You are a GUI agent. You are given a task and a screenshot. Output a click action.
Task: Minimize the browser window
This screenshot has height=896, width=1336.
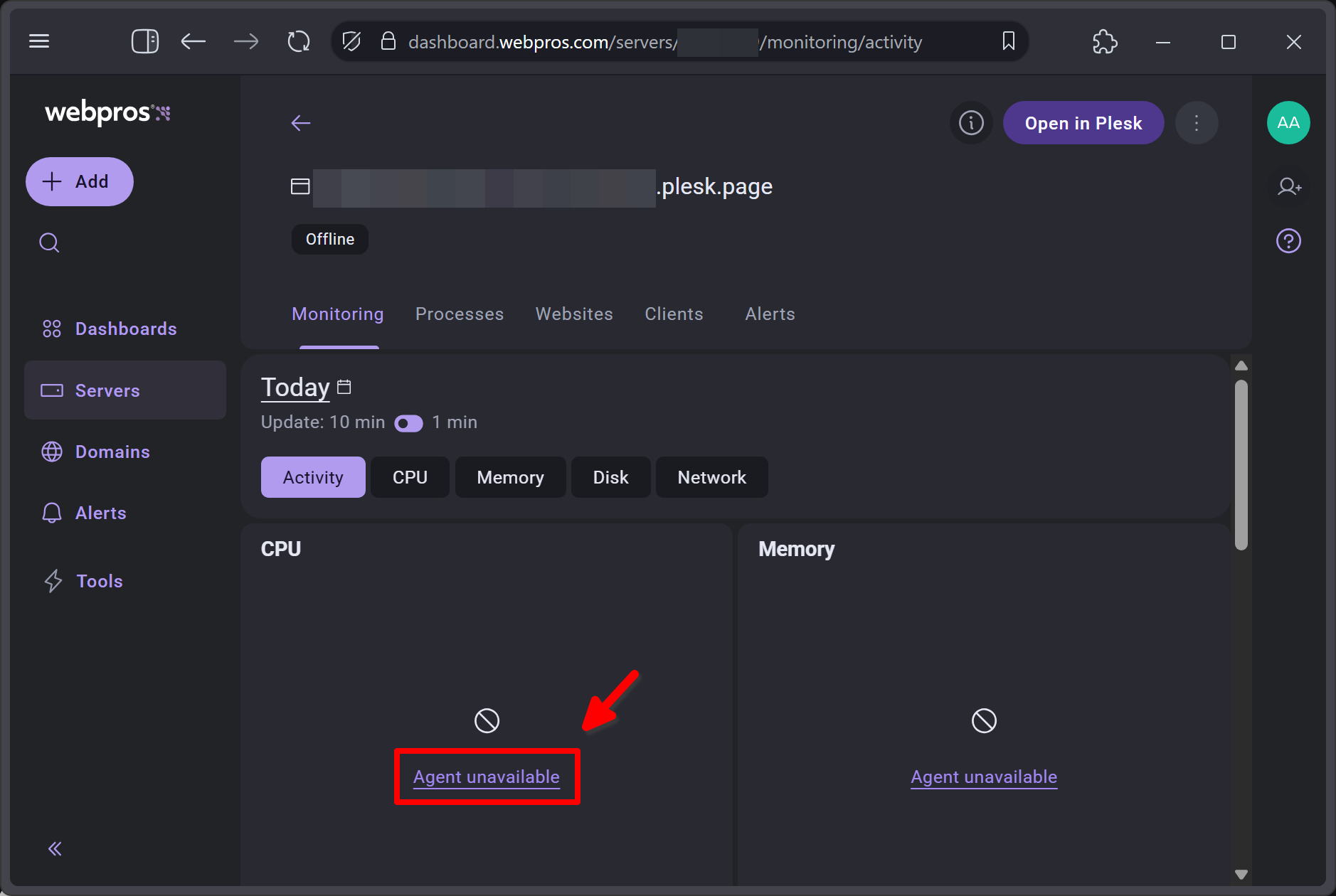[1163, 41]
